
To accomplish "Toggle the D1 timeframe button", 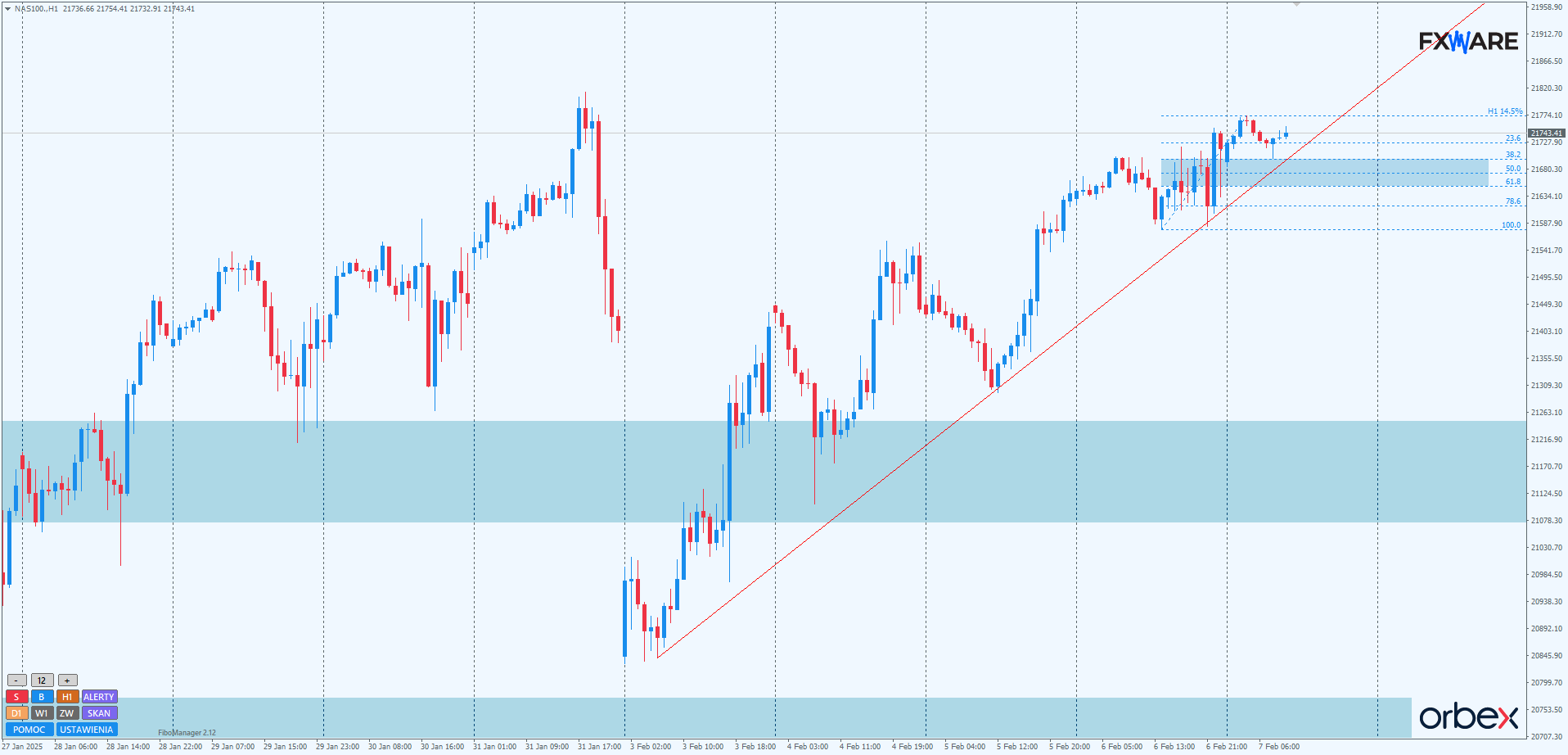I will (x=16, y=713).
